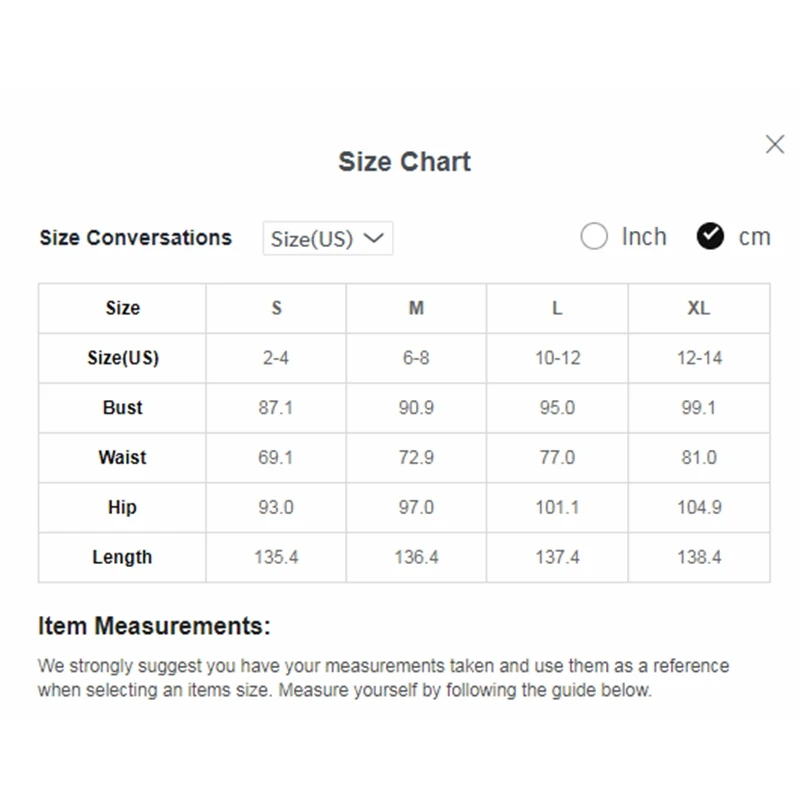The width and height of the screenshot is (800, 800).
Task: Click the 2-4 US size cell
Action: coord(276,358)
